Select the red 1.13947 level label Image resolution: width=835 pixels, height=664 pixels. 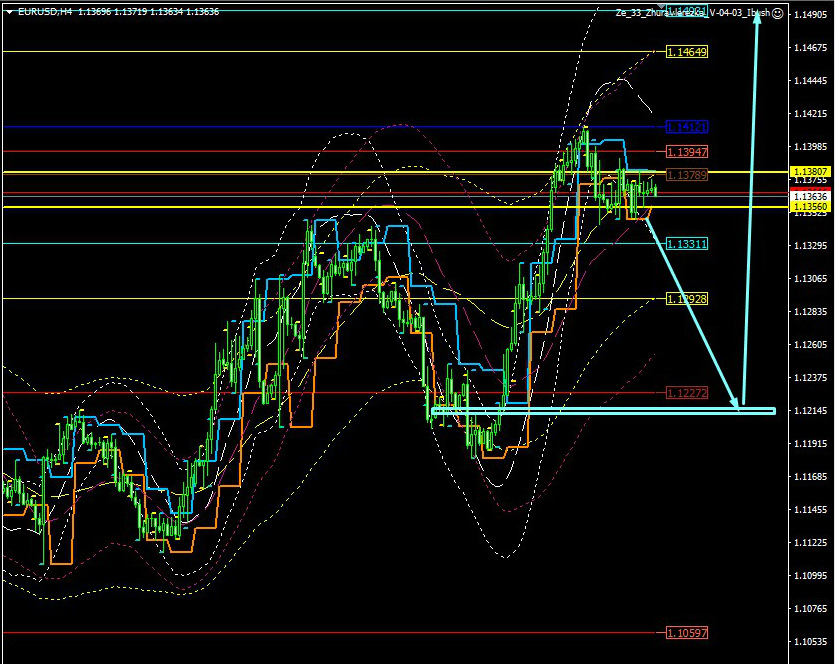point(687,152)
